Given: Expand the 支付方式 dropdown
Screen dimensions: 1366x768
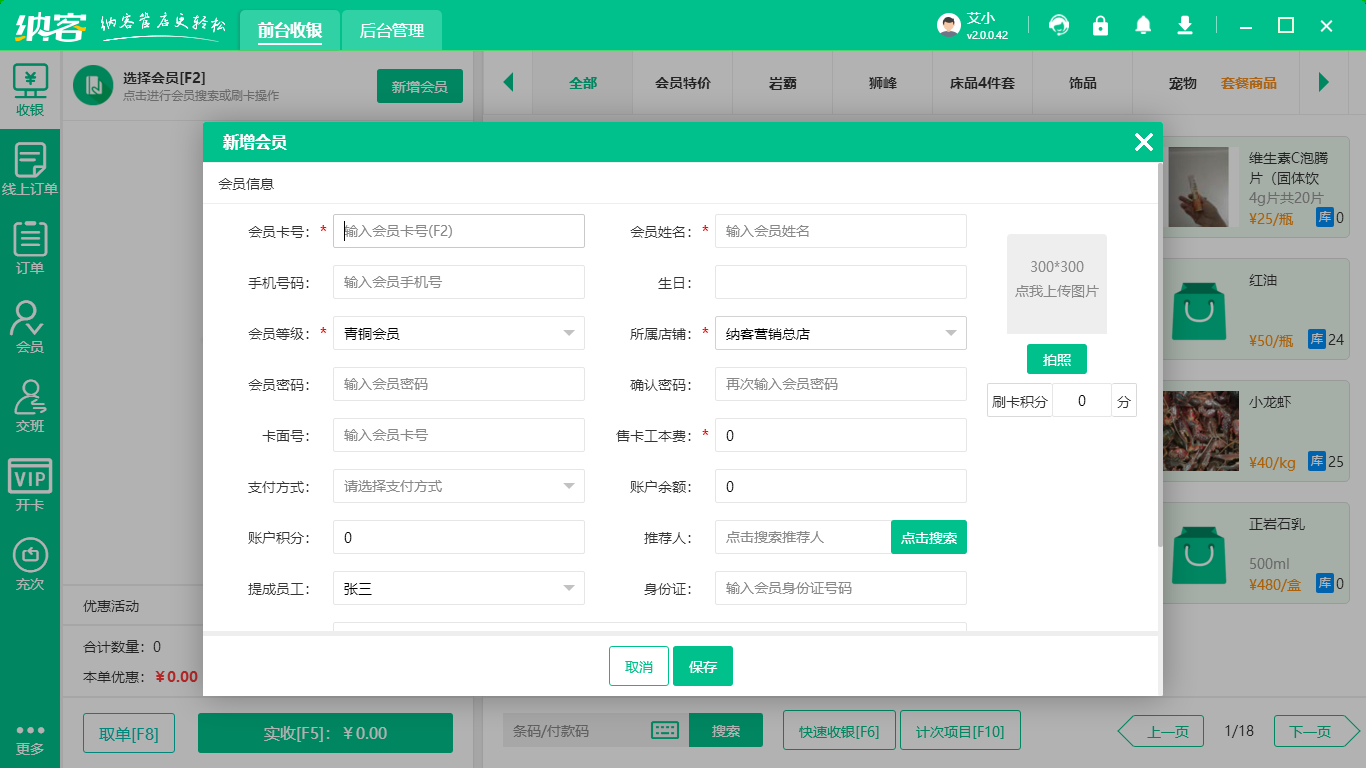Looking at the screenshot, I should point(568,486).
